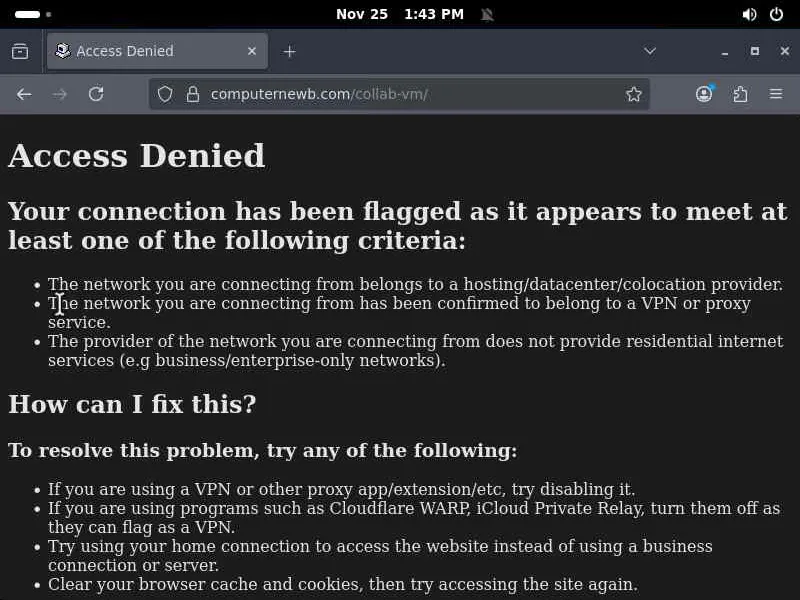The image size is (800, 600).
Task: Open the Firefox hamburger application menu
Action: point(776,94)
